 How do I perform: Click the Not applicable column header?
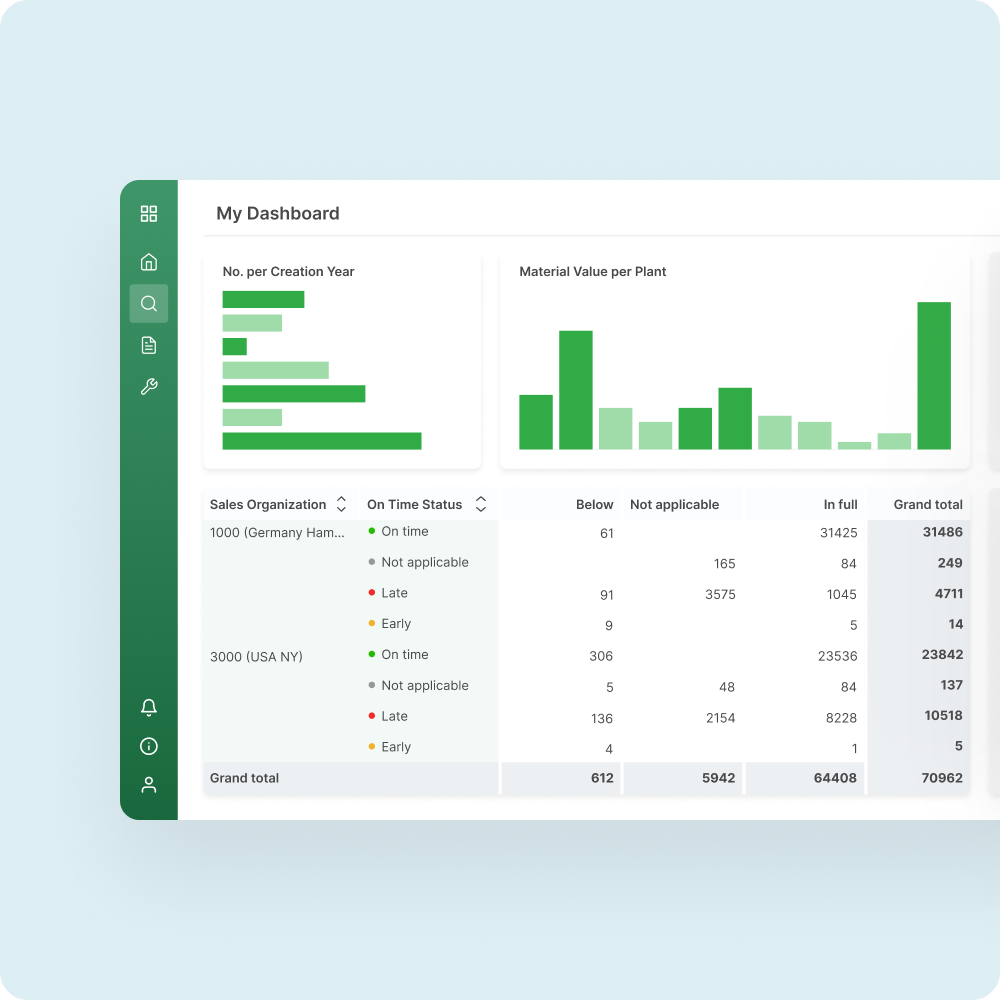click(674, 504)
